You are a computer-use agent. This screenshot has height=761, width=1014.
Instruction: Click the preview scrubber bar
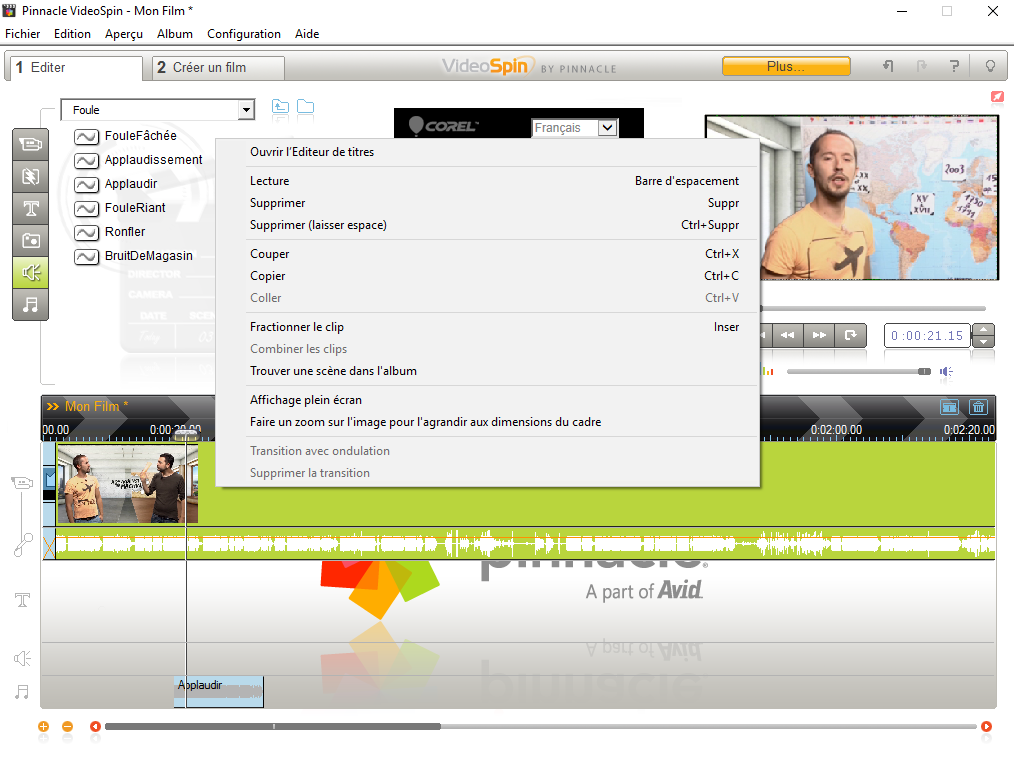click(x=872, y=308)
